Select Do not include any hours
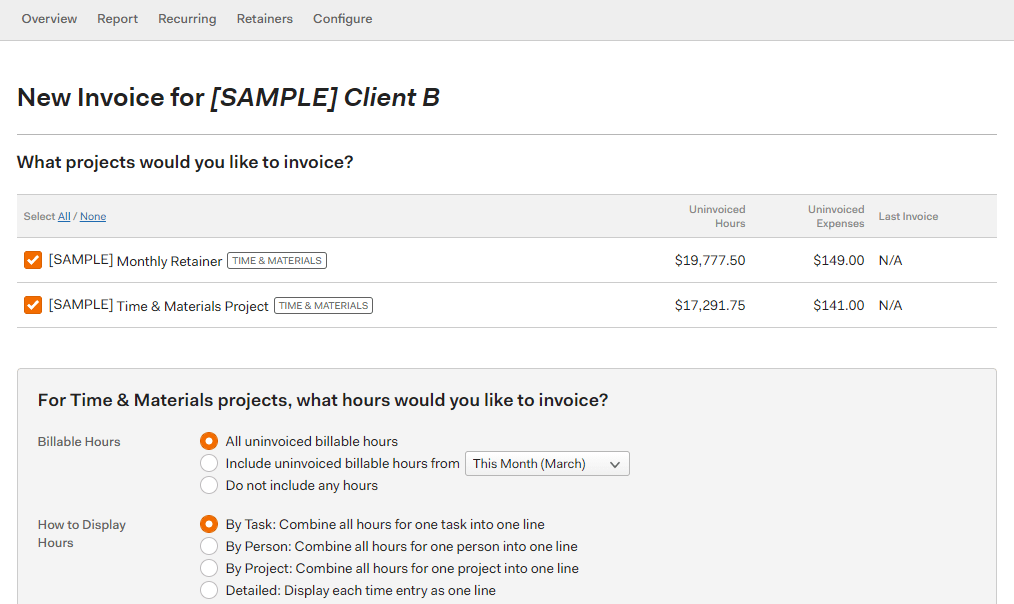1014x604 pixels. 209,485
